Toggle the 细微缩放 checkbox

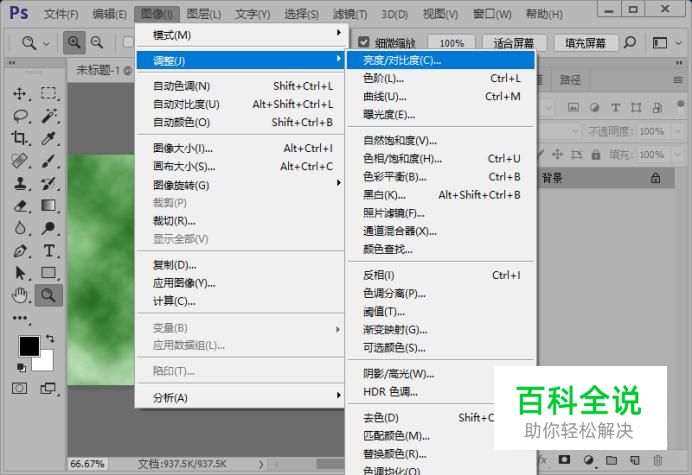pyautogui.click(x=364, y=42)
